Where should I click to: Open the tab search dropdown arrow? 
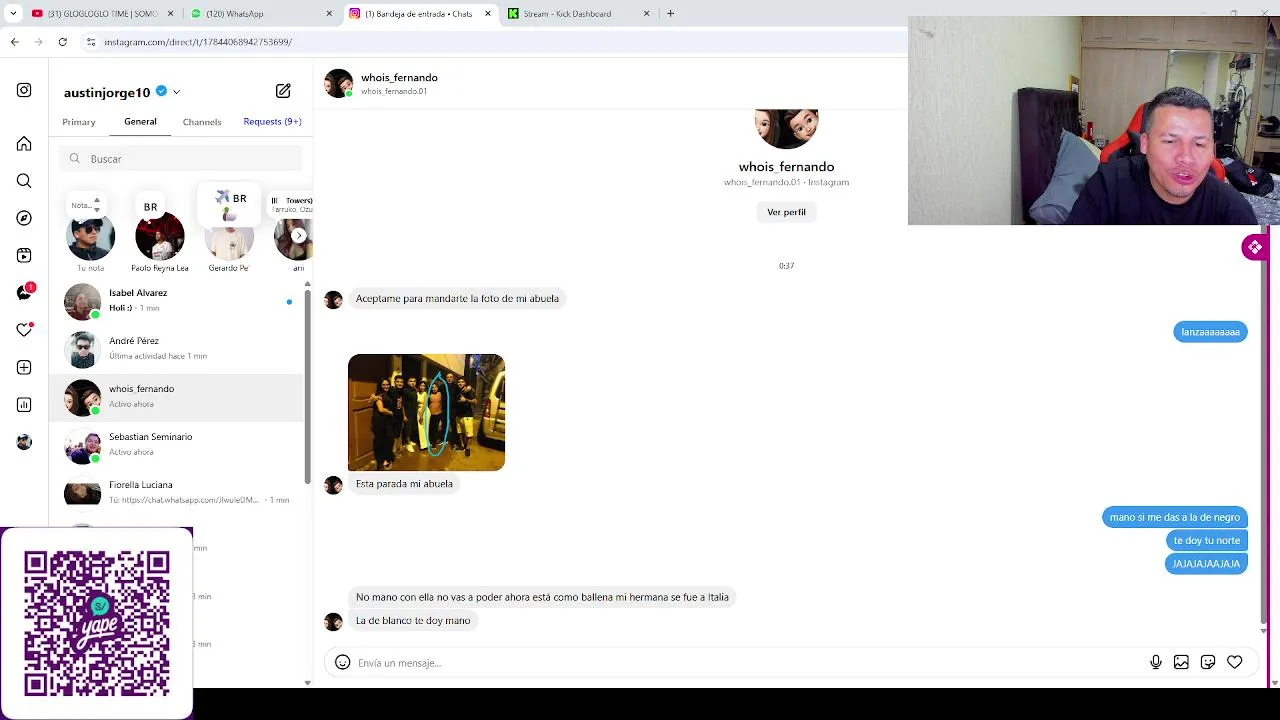tap(13, 14)
